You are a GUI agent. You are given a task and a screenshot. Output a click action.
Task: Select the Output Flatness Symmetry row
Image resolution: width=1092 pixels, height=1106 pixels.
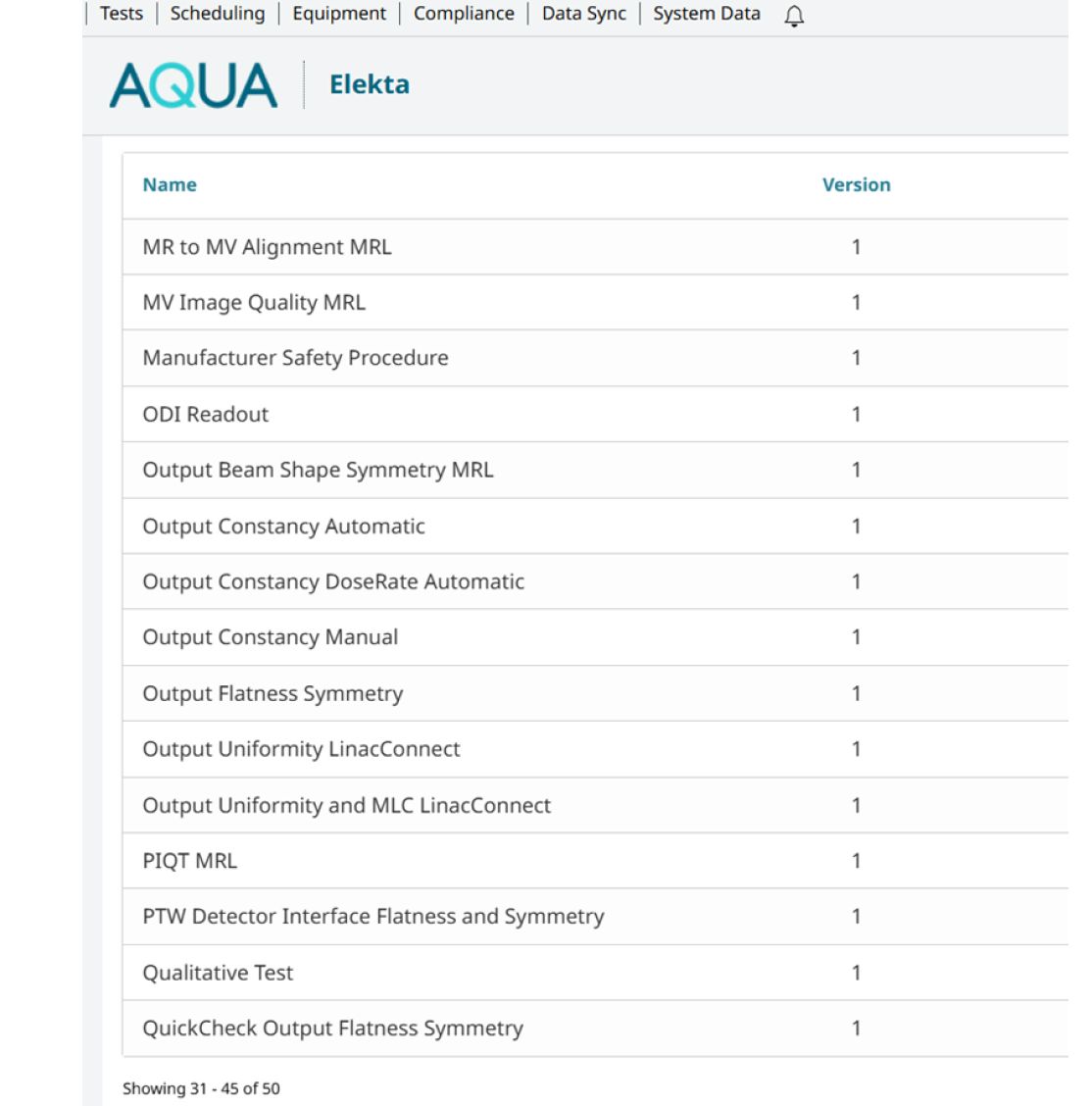pos(274,693)
